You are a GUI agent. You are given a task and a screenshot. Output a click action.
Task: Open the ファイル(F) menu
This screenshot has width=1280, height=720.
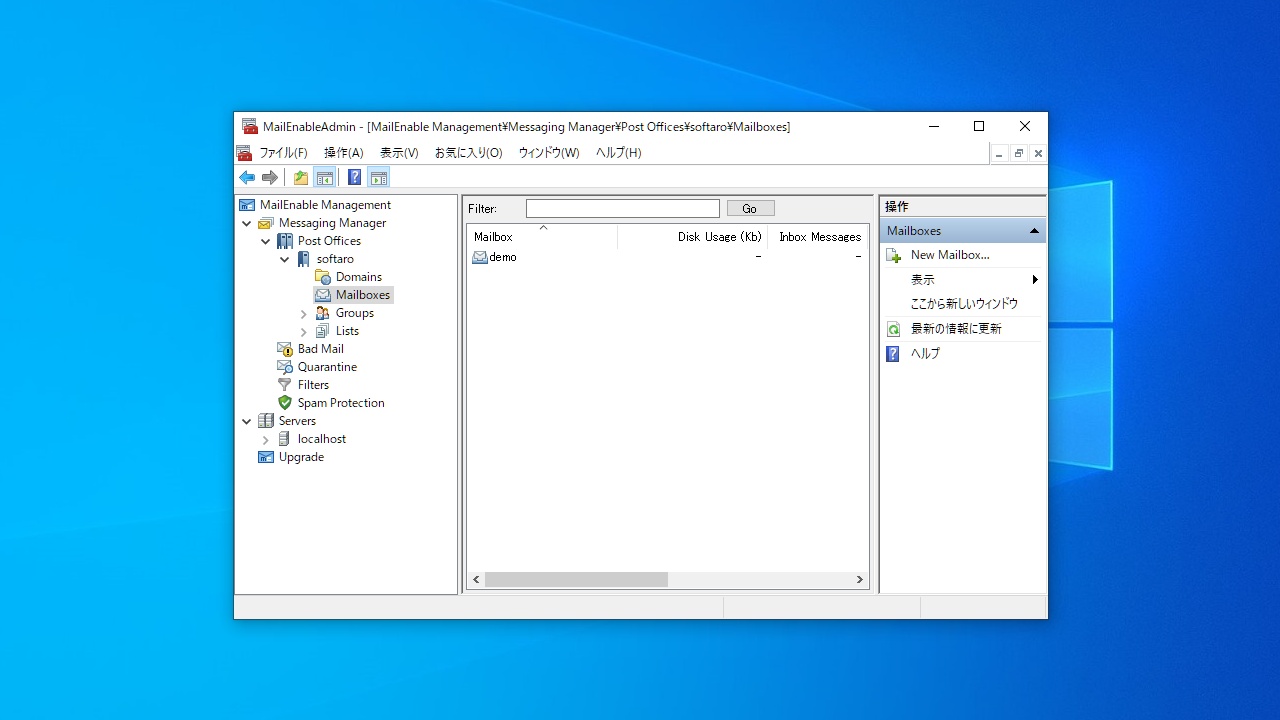[284, 153]
